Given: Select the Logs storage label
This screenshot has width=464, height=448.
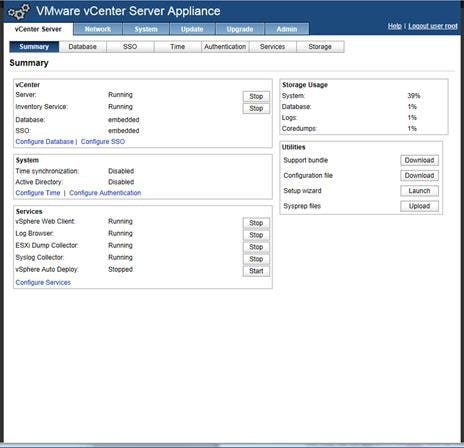Looking at the screenshot, I should pos(289,118).
